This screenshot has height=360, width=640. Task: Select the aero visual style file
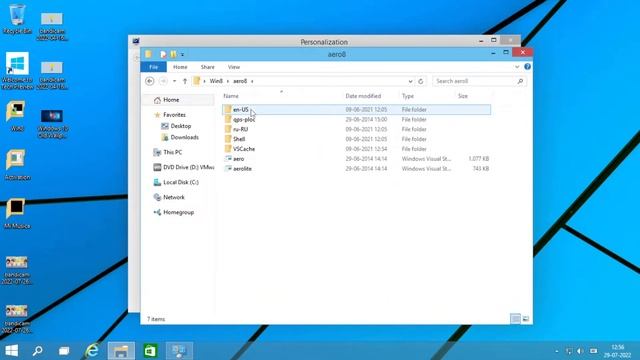click(x=357, y=158)
